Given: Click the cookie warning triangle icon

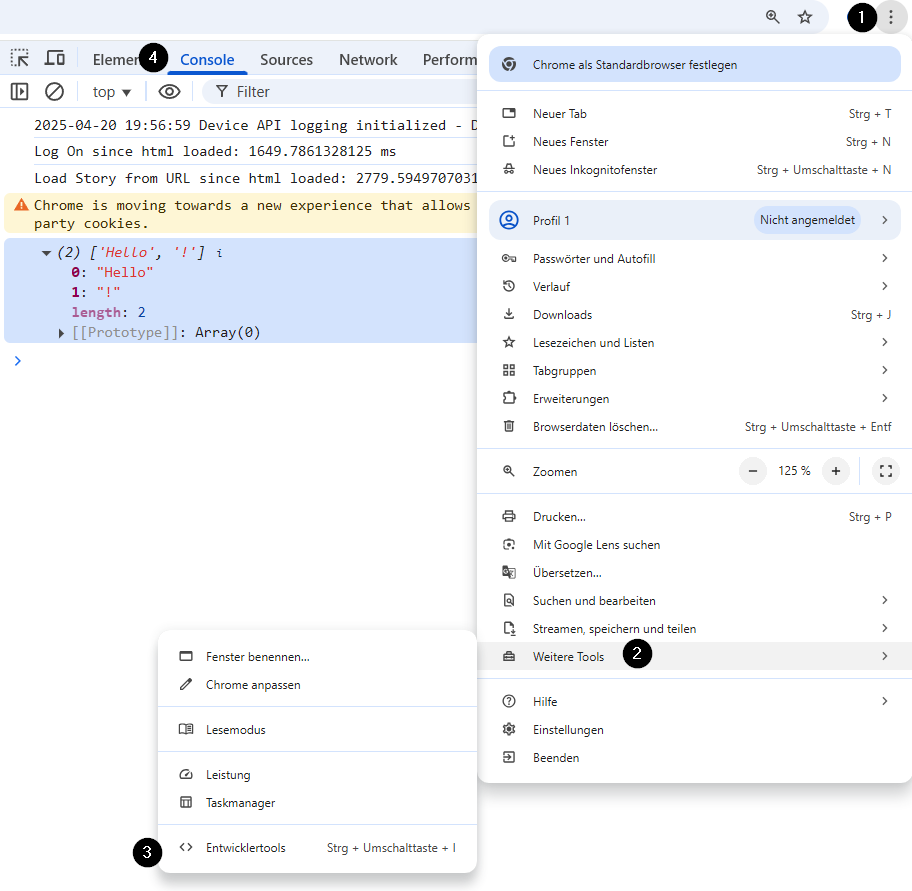Looking at the screenshot, I should coord(22,205).
